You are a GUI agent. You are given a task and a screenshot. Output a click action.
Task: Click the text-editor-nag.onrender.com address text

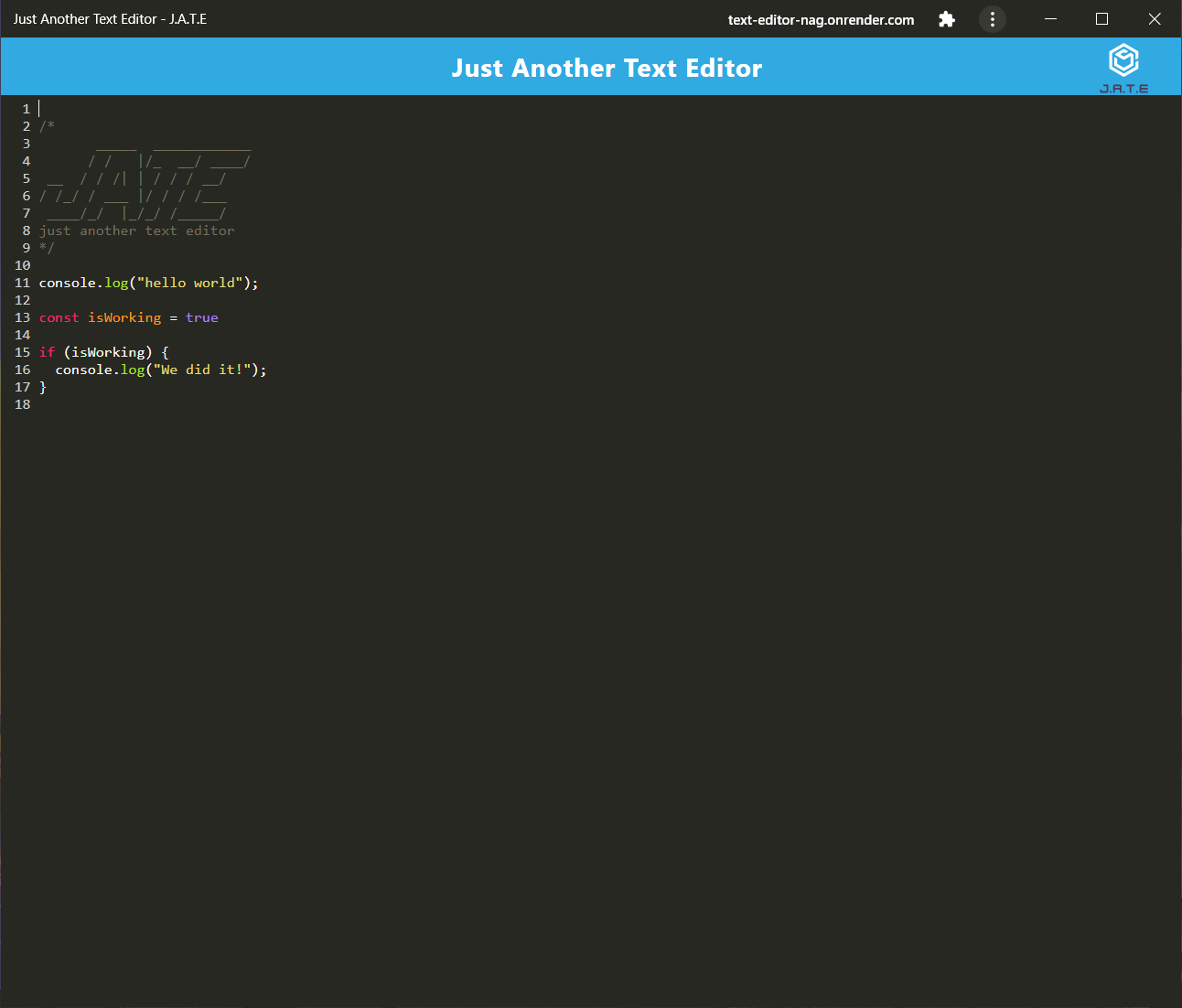coord(821,20)
